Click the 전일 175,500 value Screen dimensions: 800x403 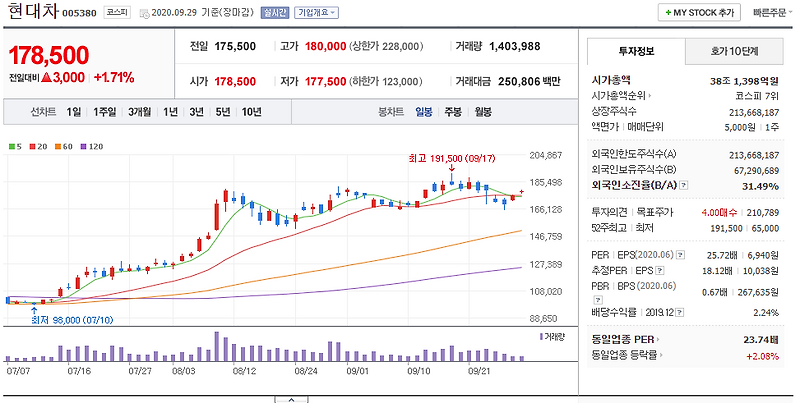(235, 46)
